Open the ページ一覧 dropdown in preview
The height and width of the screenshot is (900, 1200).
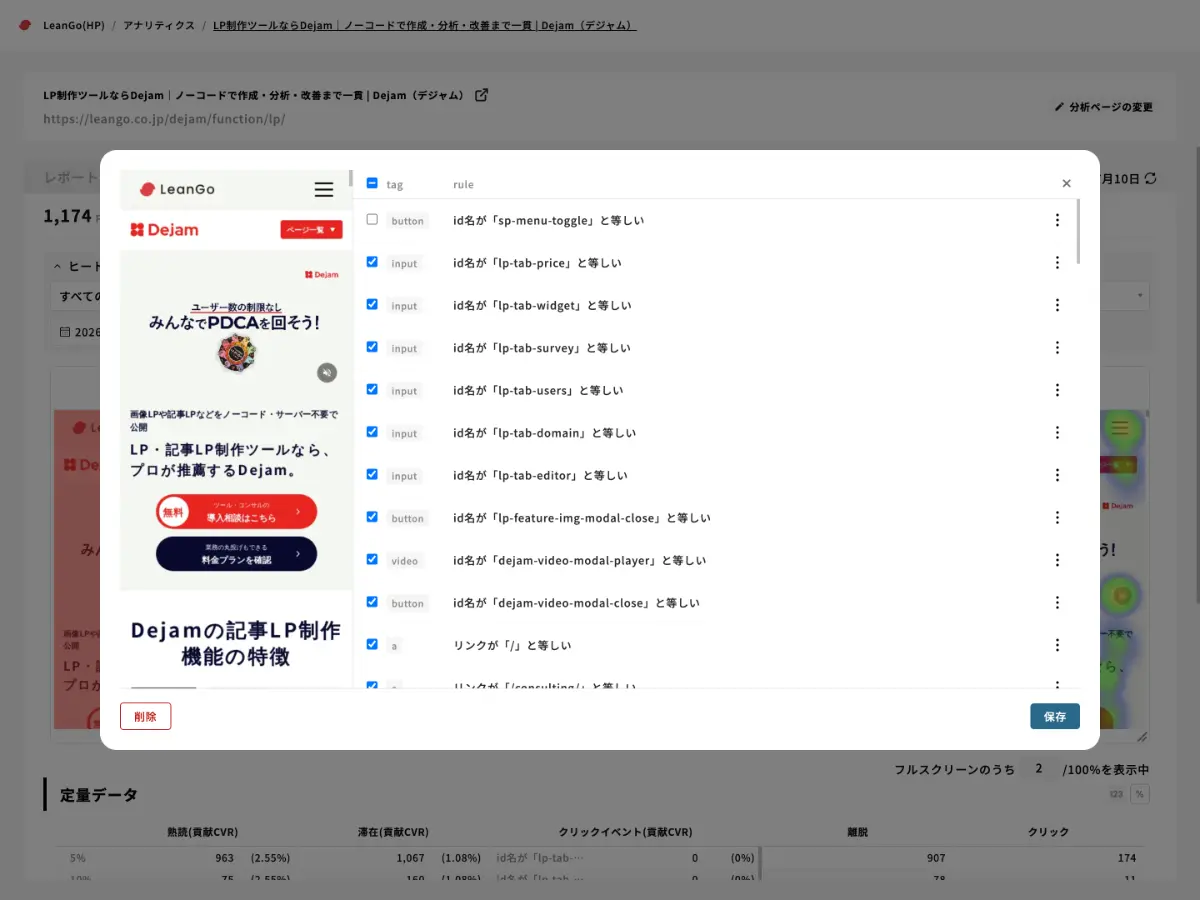(x=311, y=230)
